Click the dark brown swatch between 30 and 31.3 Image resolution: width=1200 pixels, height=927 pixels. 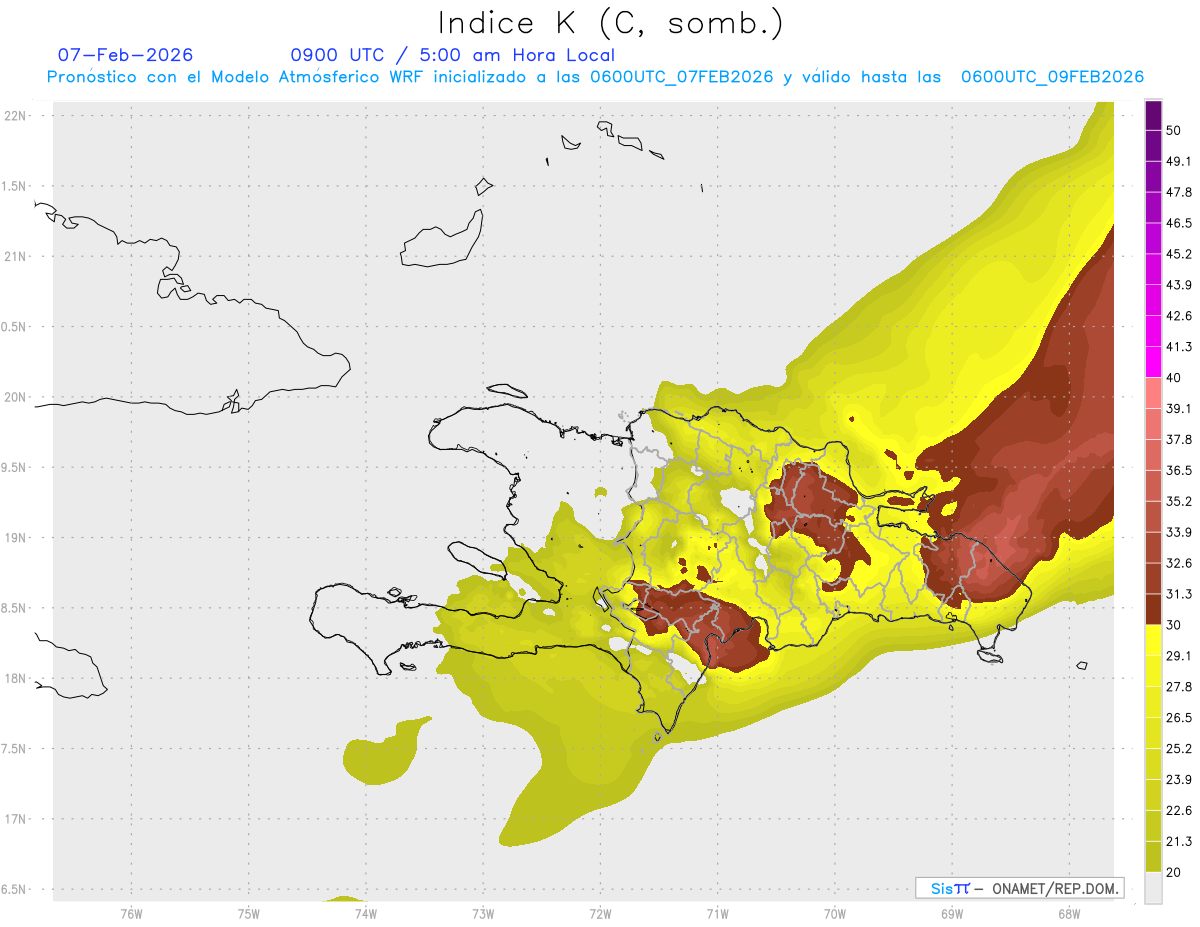1153,610
